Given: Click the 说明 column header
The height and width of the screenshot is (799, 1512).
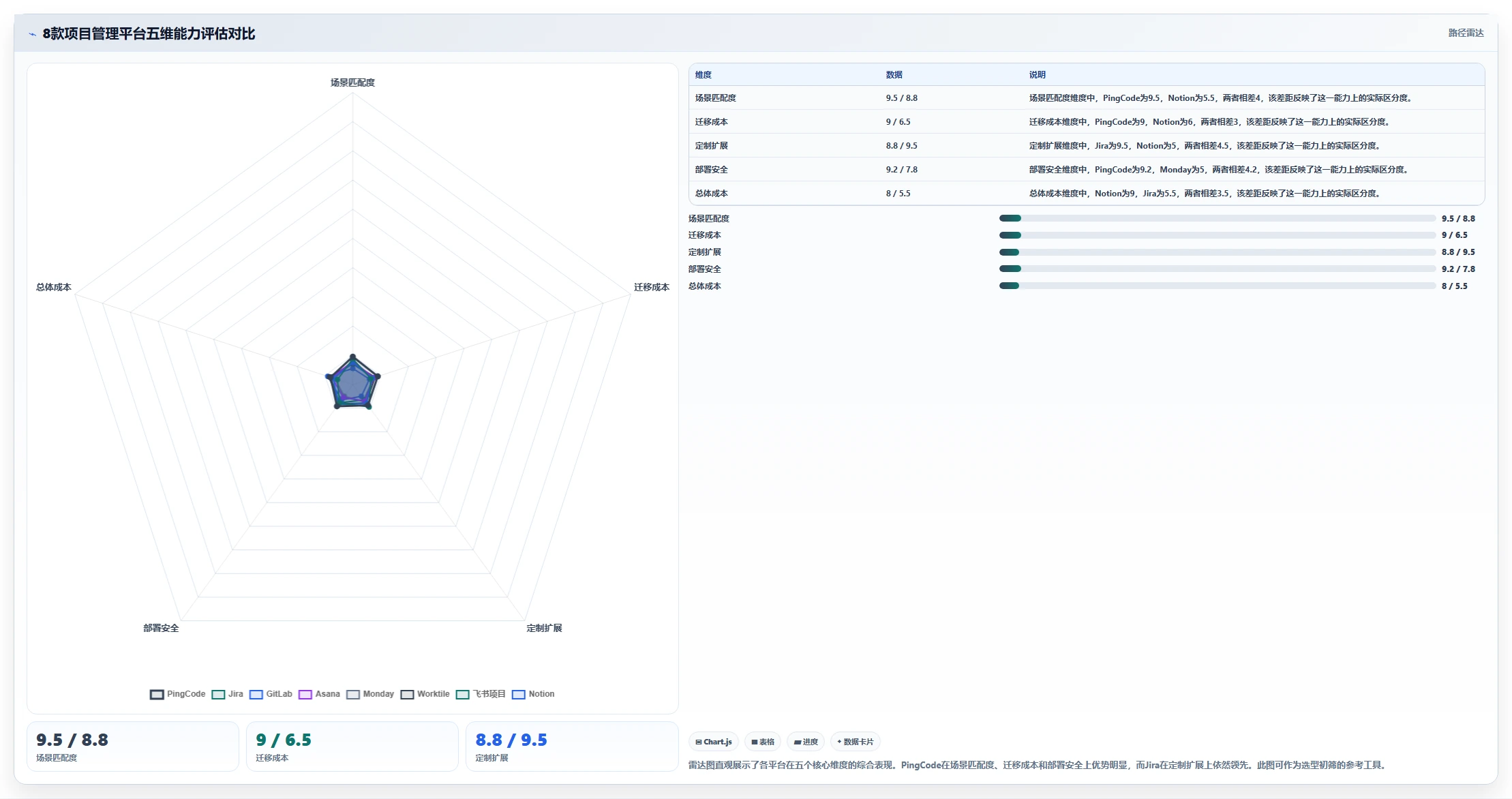Looking at the screenshot, I should 1038,75.
